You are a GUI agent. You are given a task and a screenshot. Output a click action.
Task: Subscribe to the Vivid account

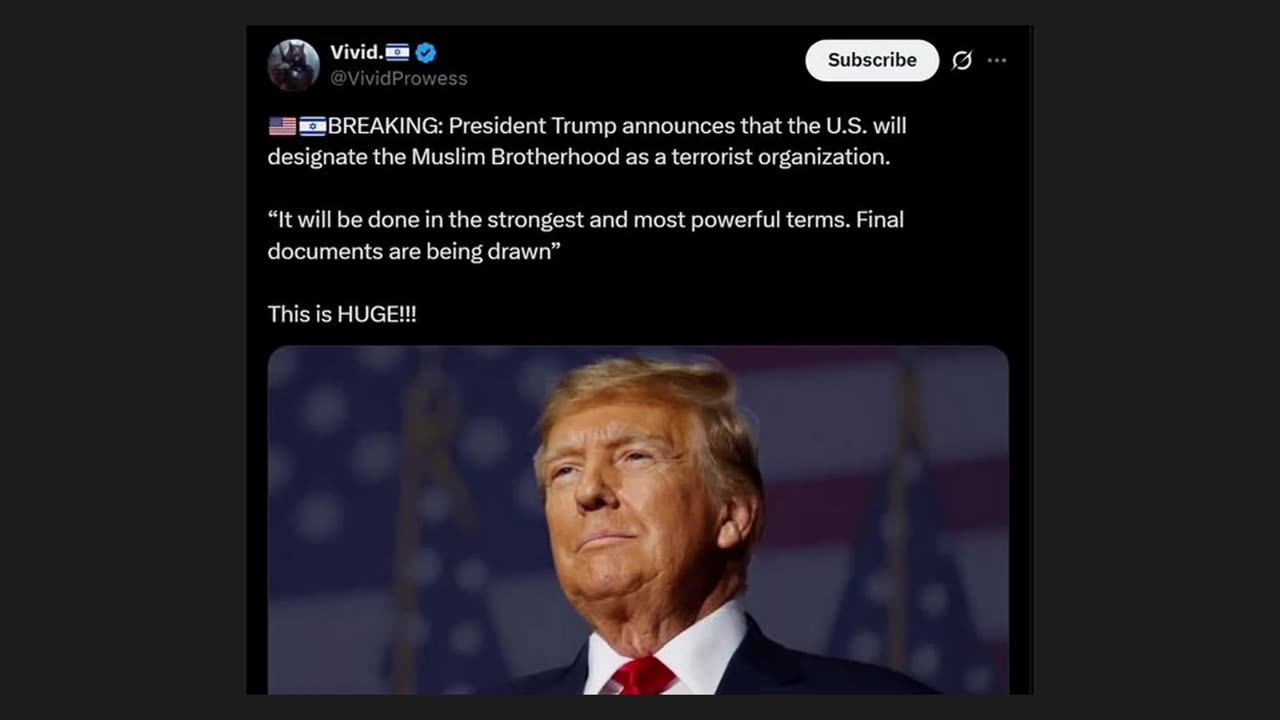pos(872,60)
